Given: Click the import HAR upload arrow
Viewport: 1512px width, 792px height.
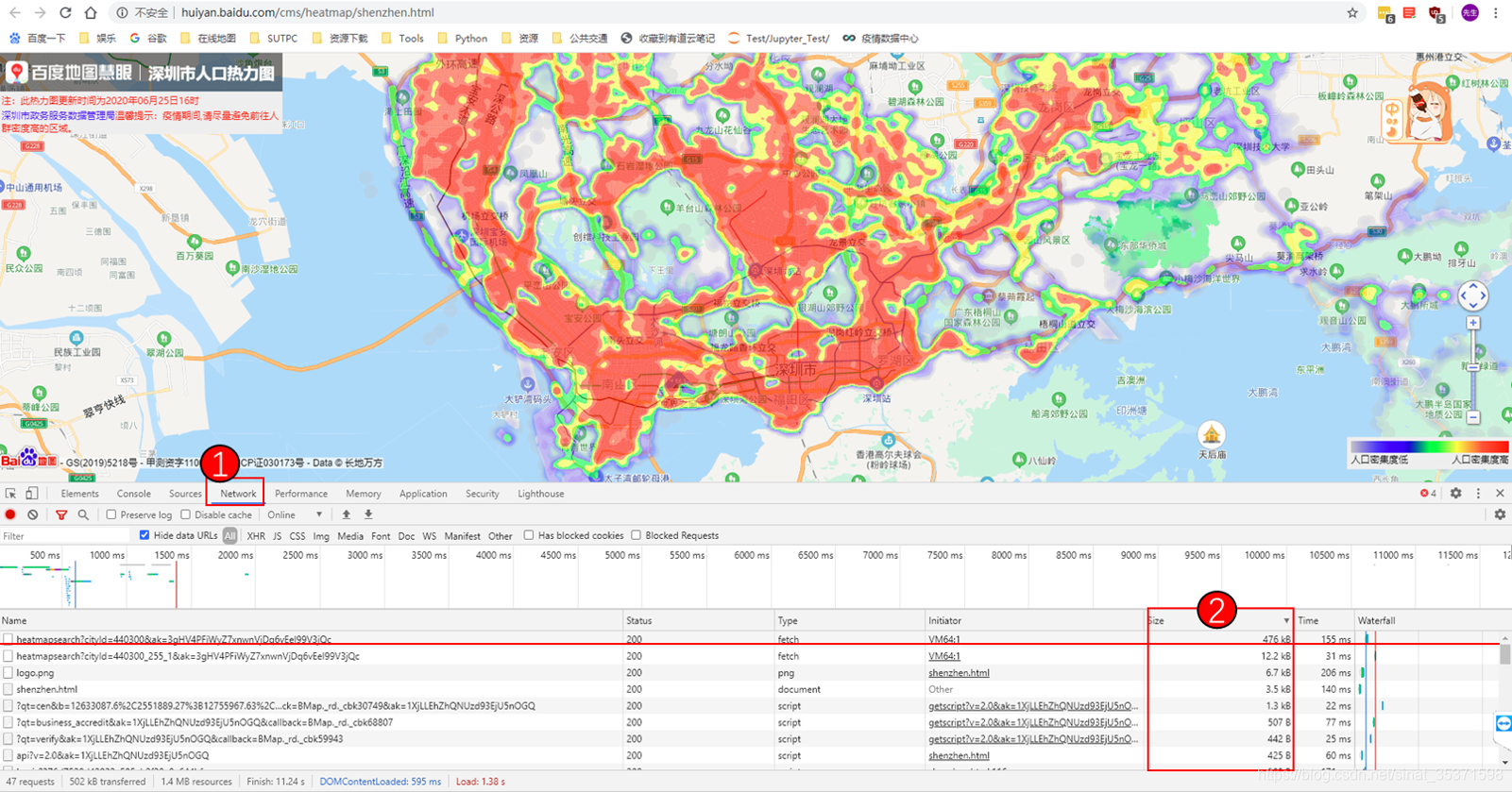Looking at the screenshot, I should click(x=346, y=514).
